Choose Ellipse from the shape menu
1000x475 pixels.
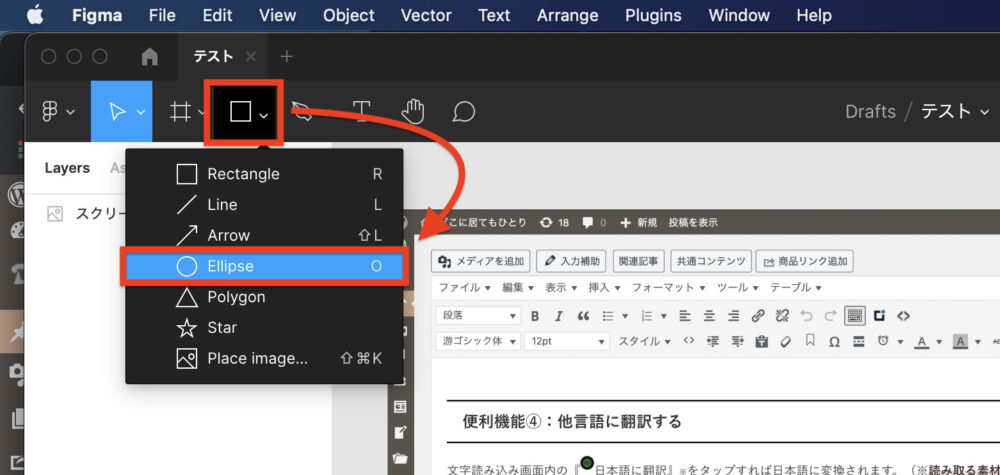point(265,267)
